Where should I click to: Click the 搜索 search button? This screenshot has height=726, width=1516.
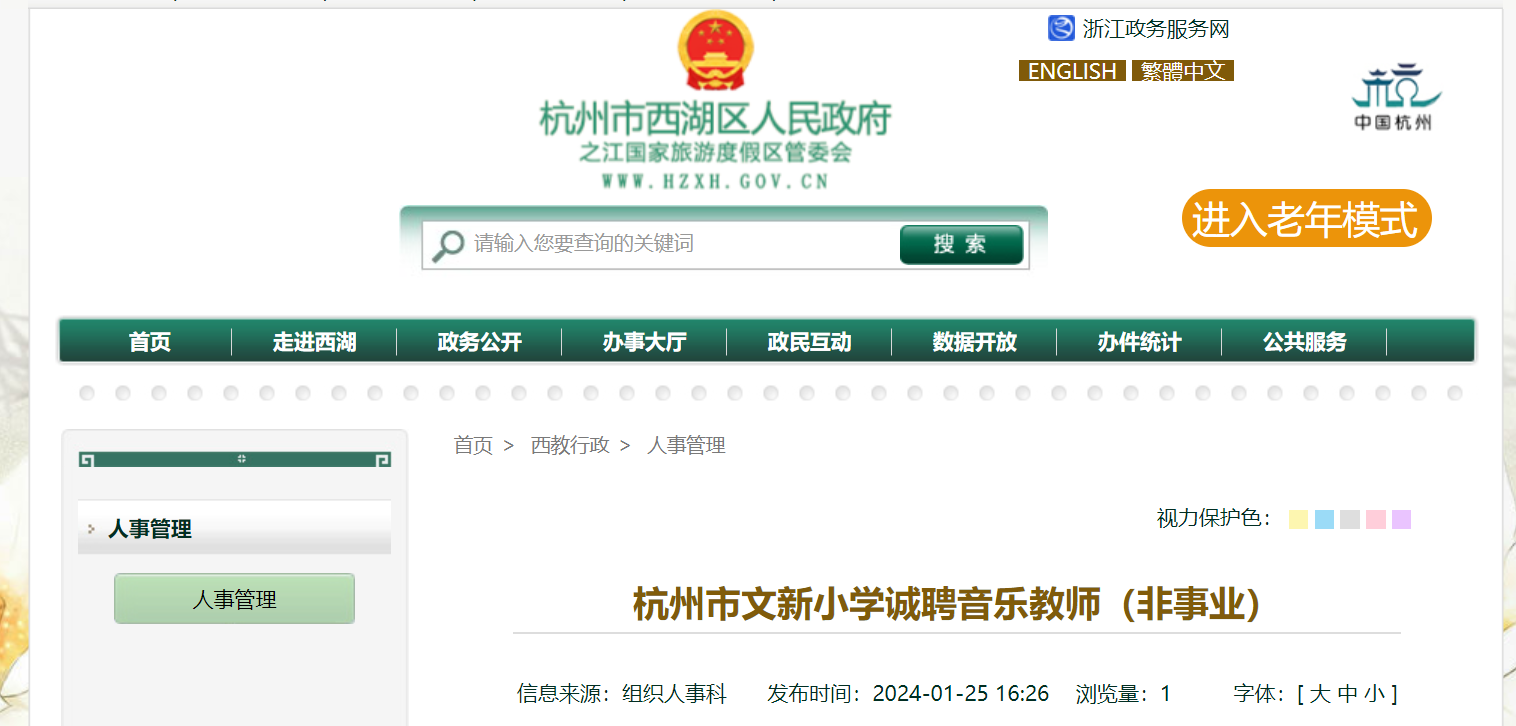click(x=961, y=245)
